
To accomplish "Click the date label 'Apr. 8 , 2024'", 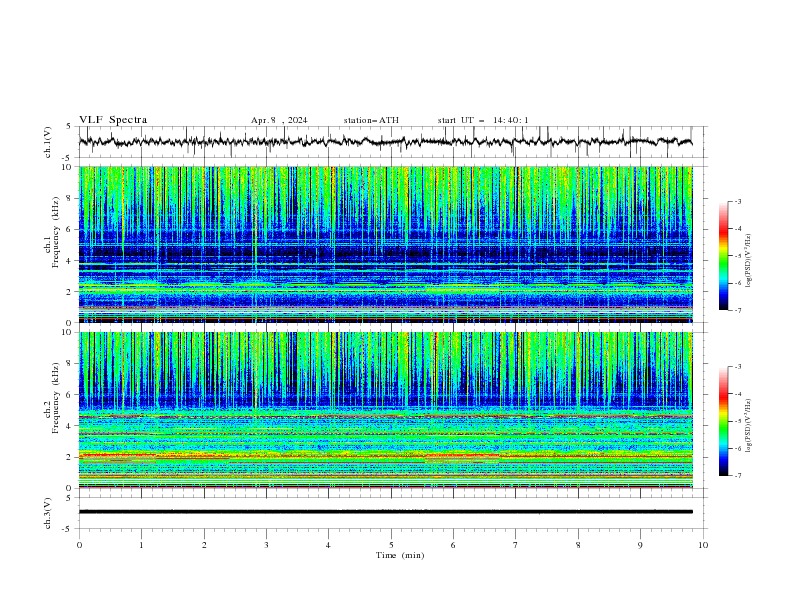I will tap(279, 120).
